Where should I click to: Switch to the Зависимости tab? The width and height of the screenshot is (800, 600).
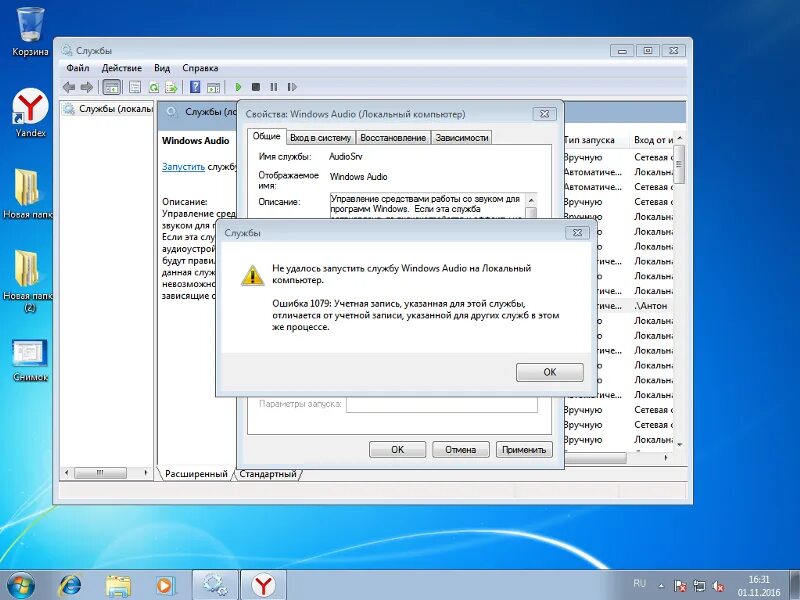tap(462, 138)
